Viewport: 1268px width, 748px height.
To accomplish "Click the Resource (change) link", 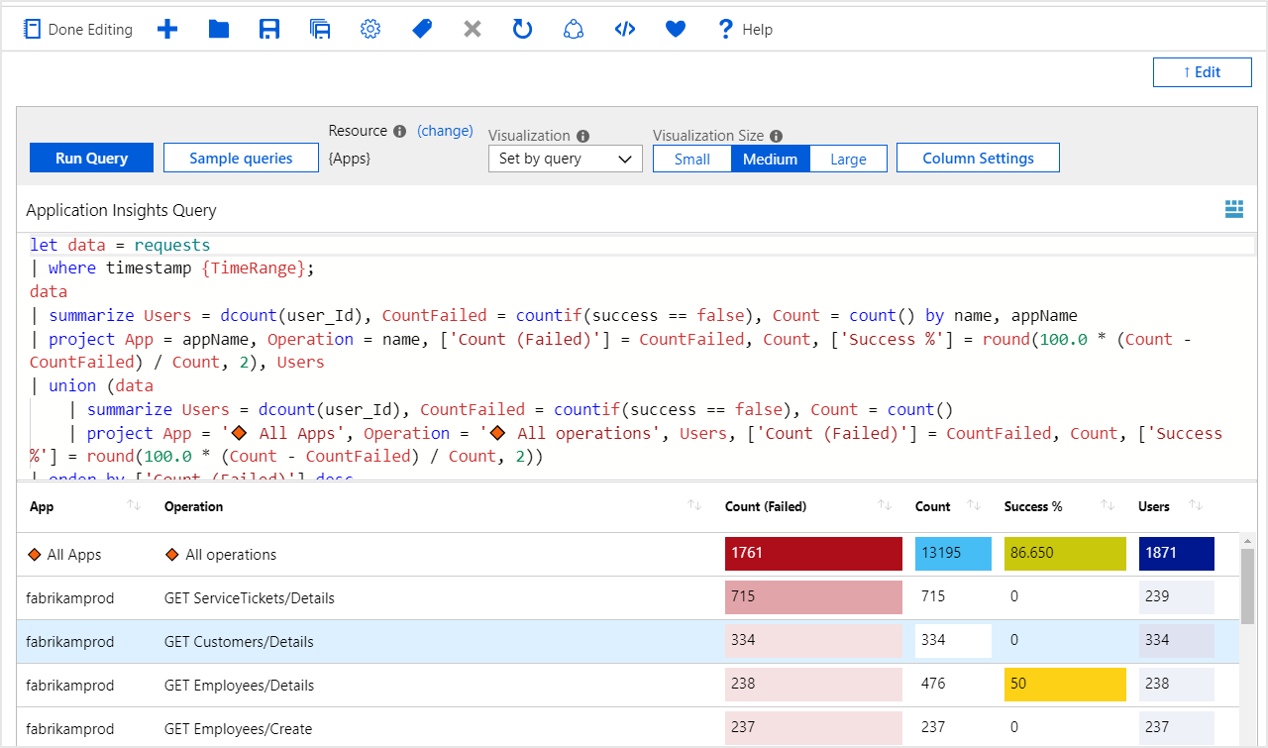I will pos(445,131).
